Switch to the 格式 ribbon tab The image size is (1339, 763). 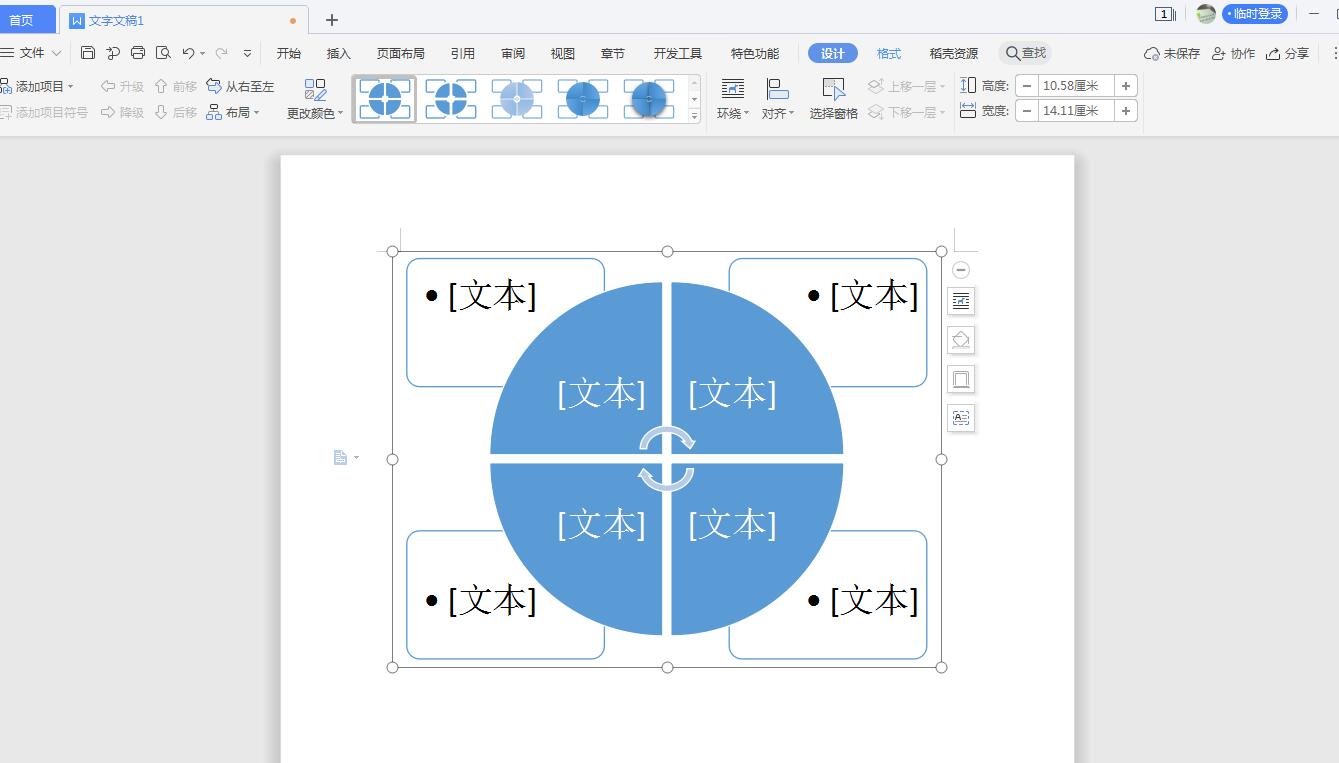click(x=888, y=53)
